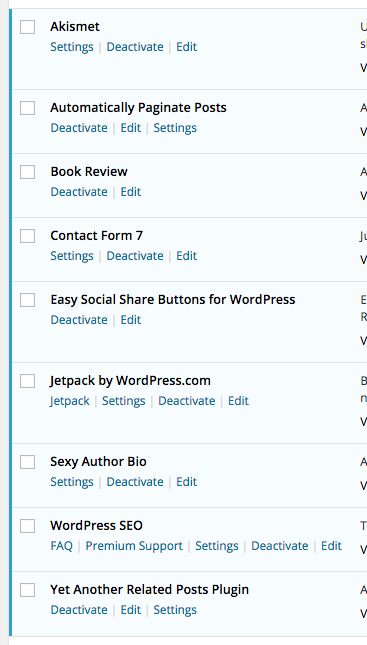This screenshot has height=645, width=367.
Task: Select Easy Social Share Buttons checkbox
Action: click(x=28, y=300)
